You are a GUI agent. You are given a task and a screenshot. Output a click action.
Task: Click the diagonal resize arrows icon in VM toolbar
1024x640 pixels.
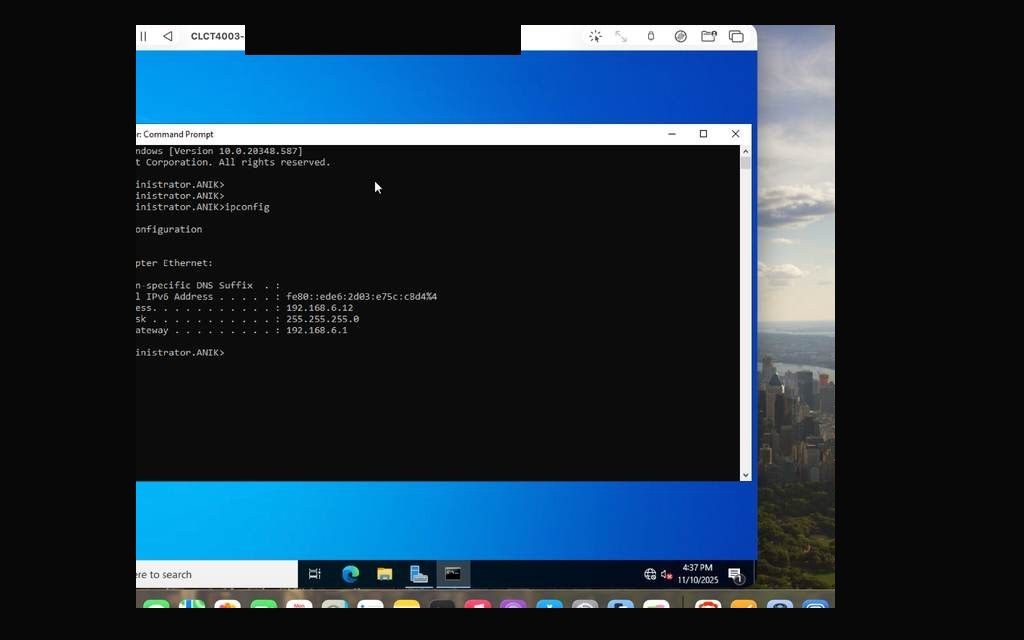point(621,37)
